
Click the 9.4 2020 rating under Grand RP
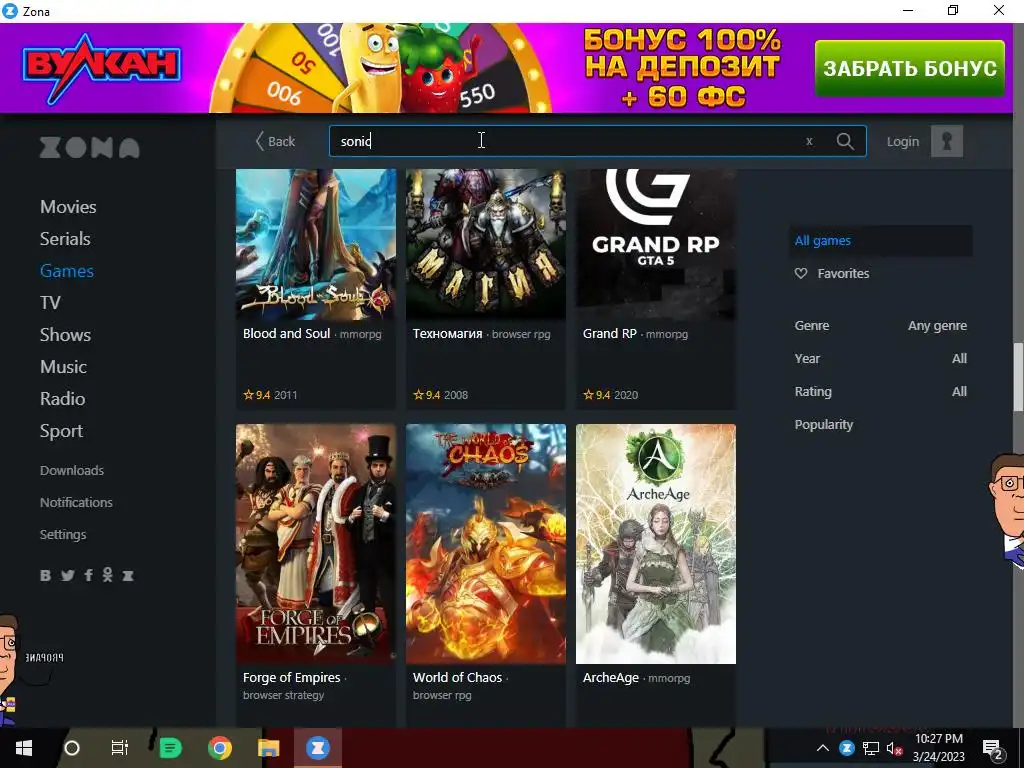click(610, 395)
